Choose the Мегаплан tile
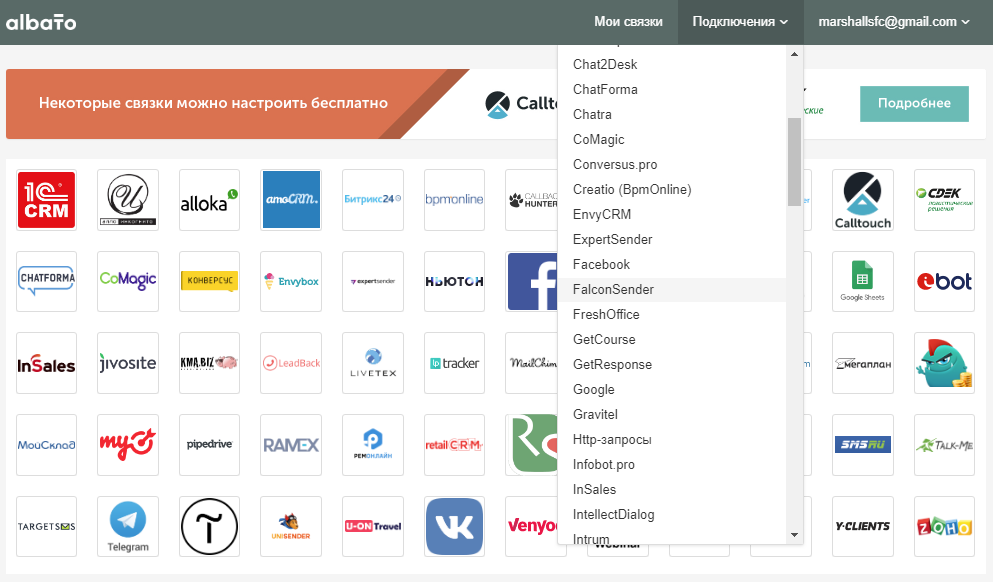Screen dimensions: 993x582 863,364
